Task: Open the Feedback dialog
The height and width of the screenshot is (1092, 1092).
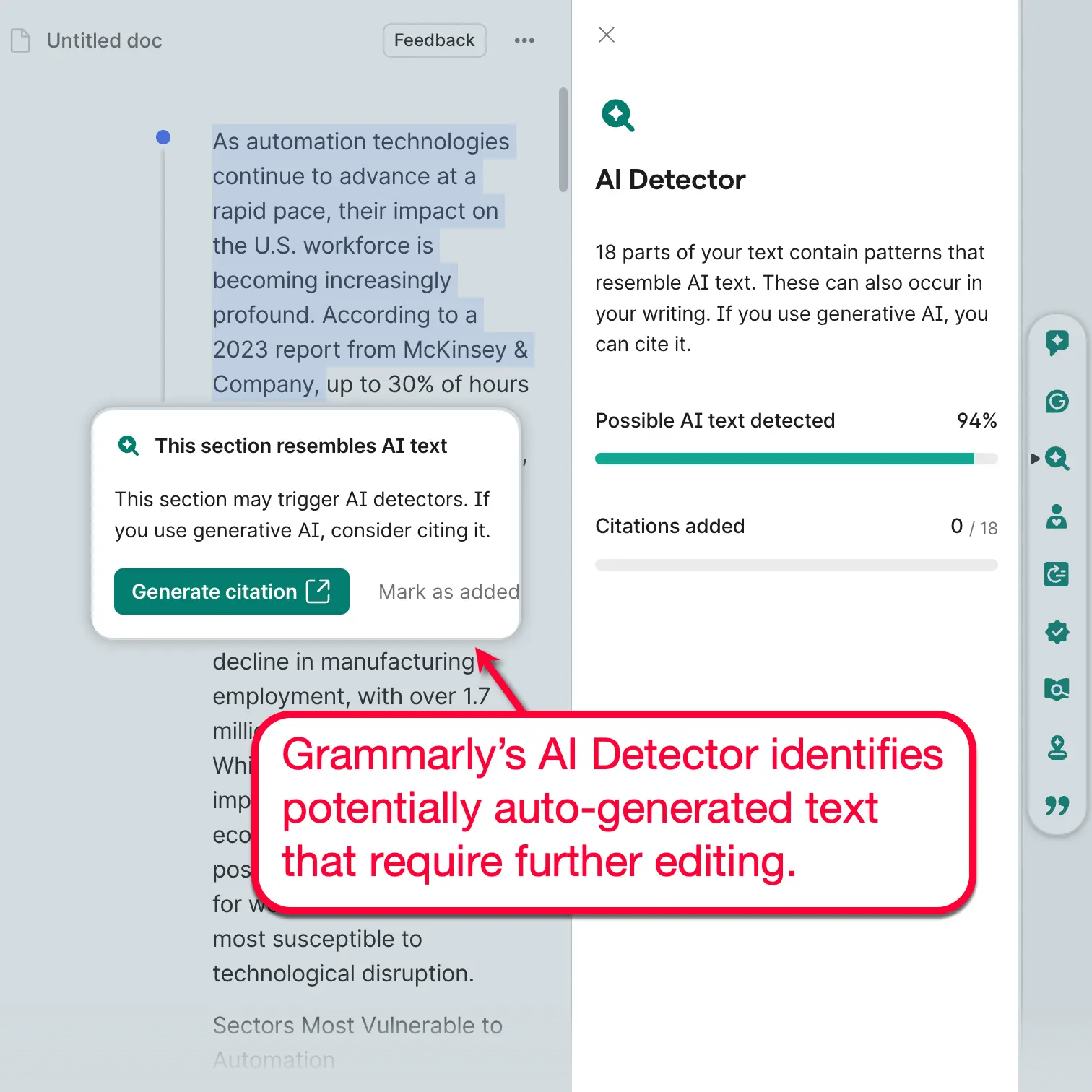Action: (434, 40)
